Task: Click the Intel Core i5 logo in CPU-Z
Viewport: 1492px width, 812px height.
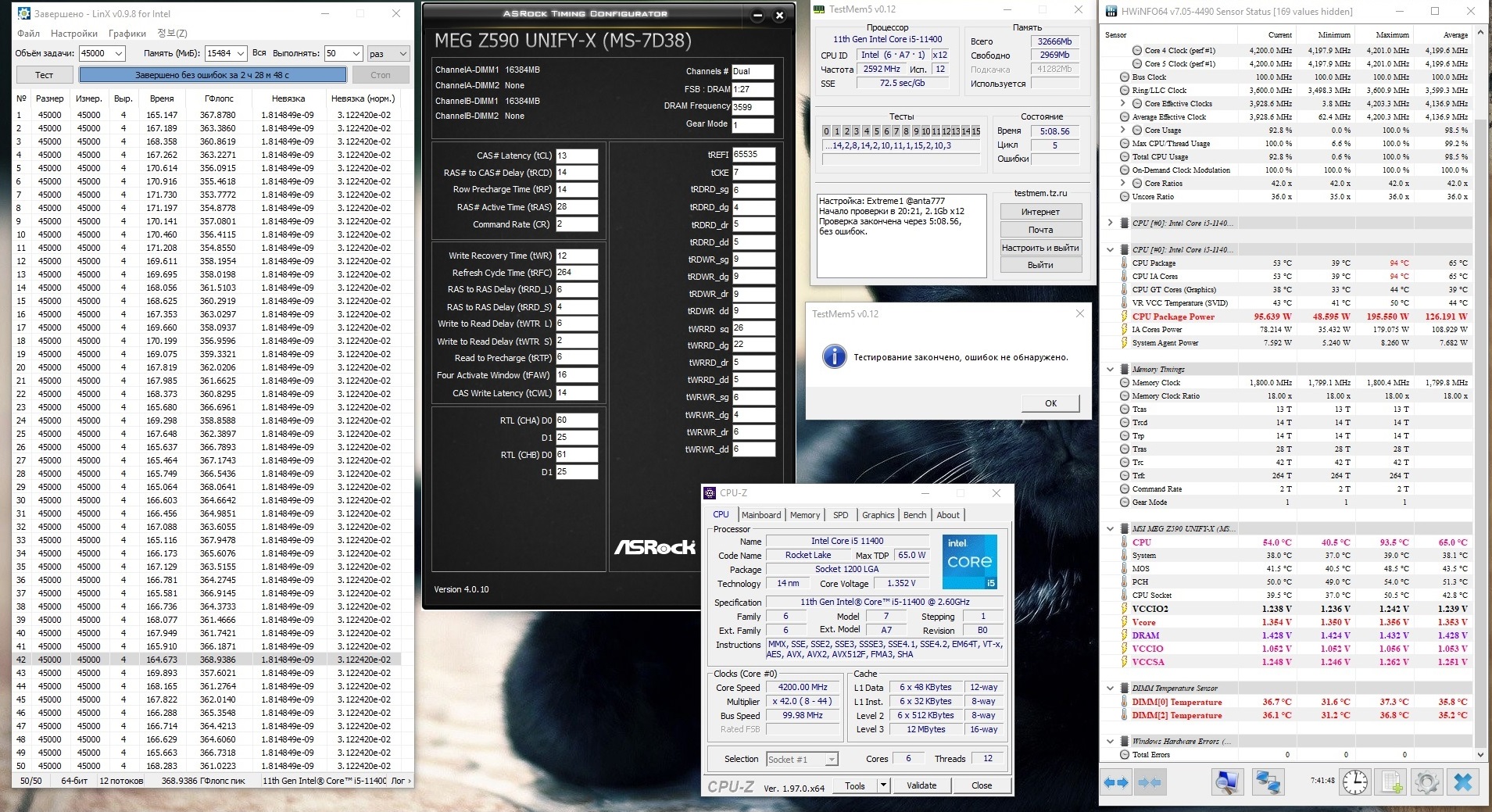Action: (969, 561)
